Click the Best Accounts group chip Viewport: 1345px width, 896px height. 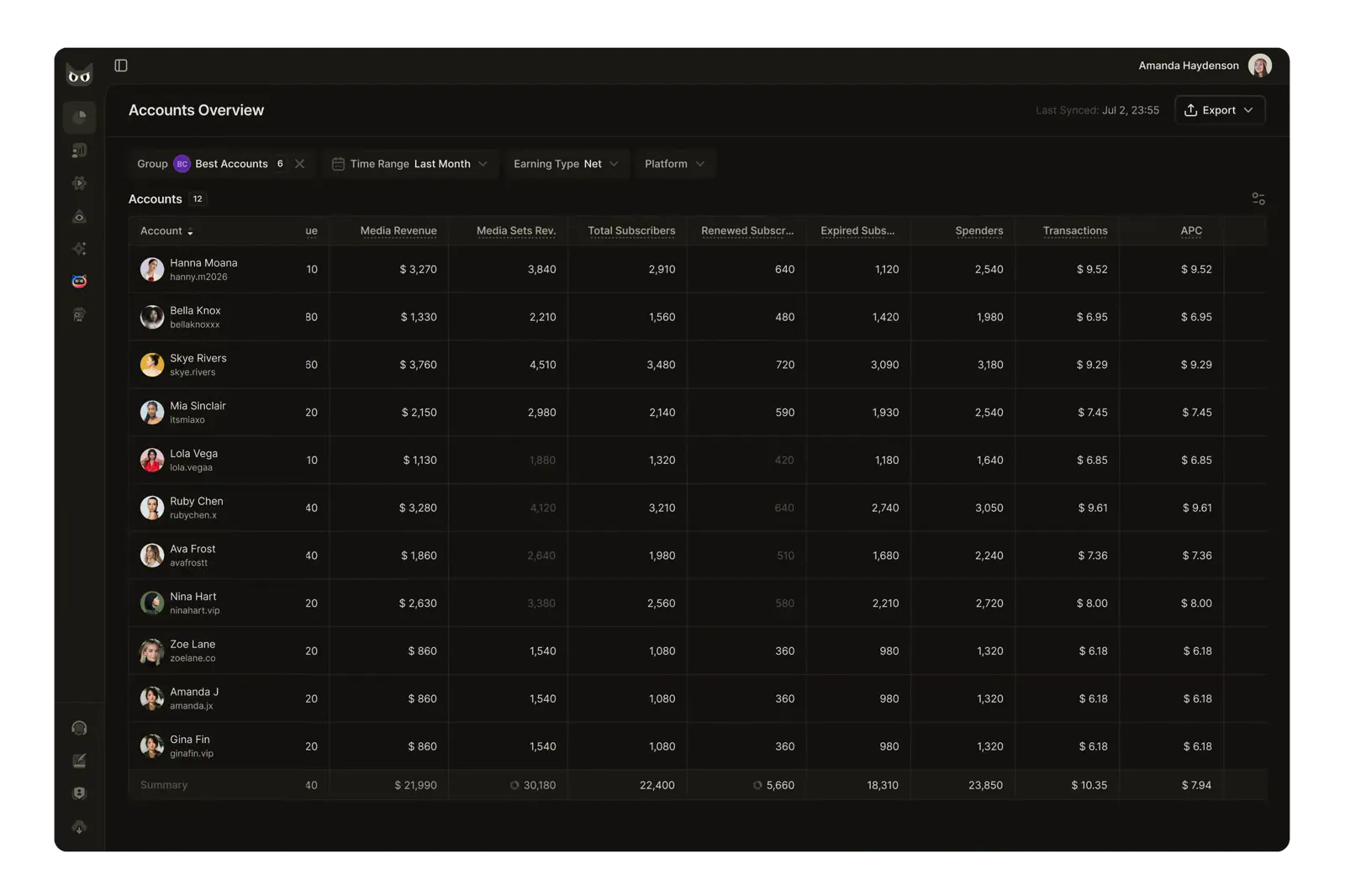(221, 164)
